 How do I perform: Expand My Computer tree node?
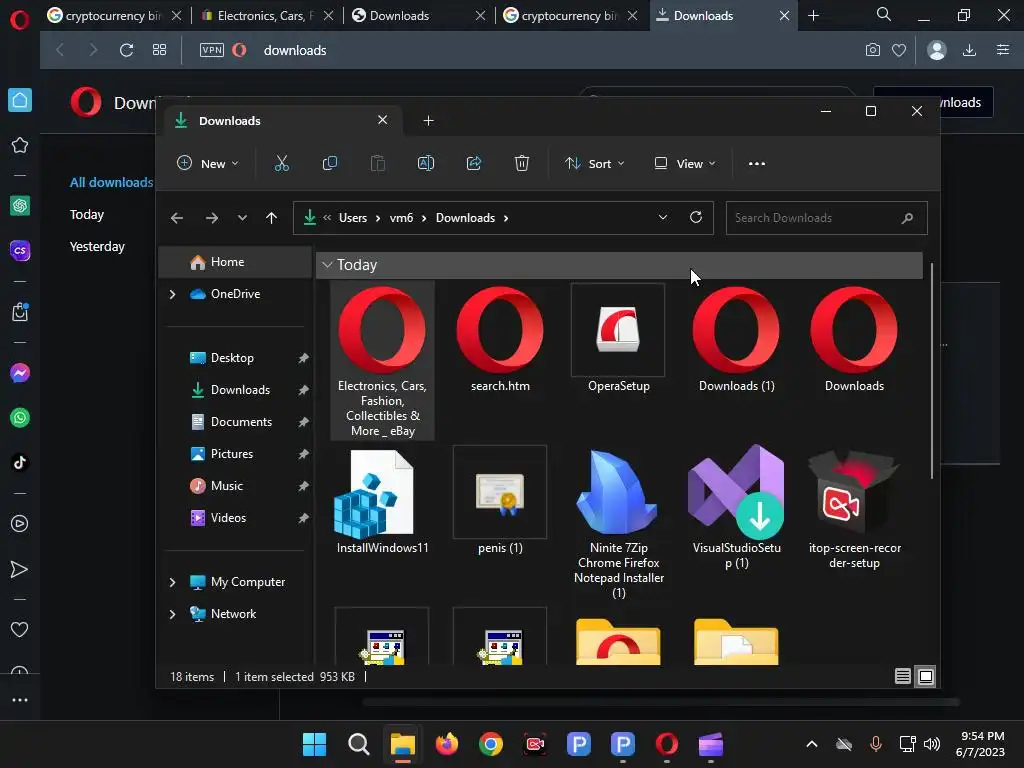pos(172,582)
